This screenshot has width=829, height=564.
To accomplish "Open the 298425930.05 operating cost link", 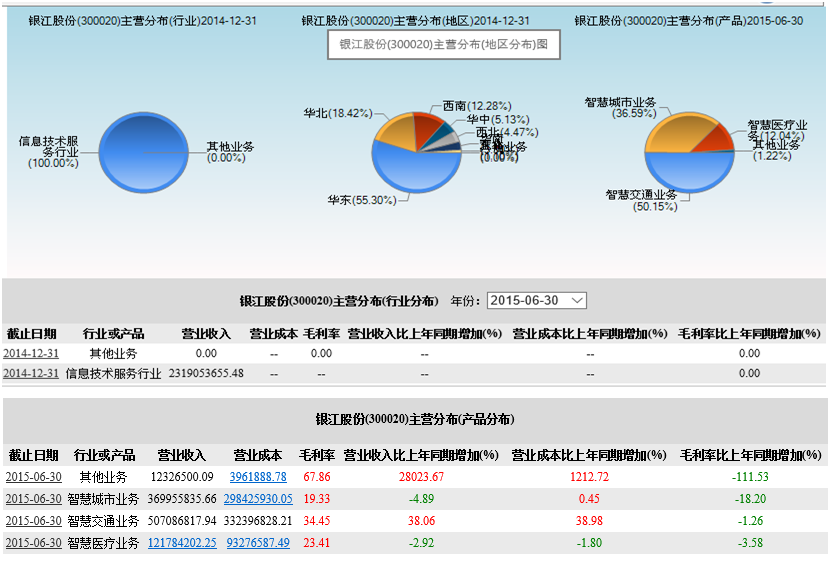I will tap(258, 499).
